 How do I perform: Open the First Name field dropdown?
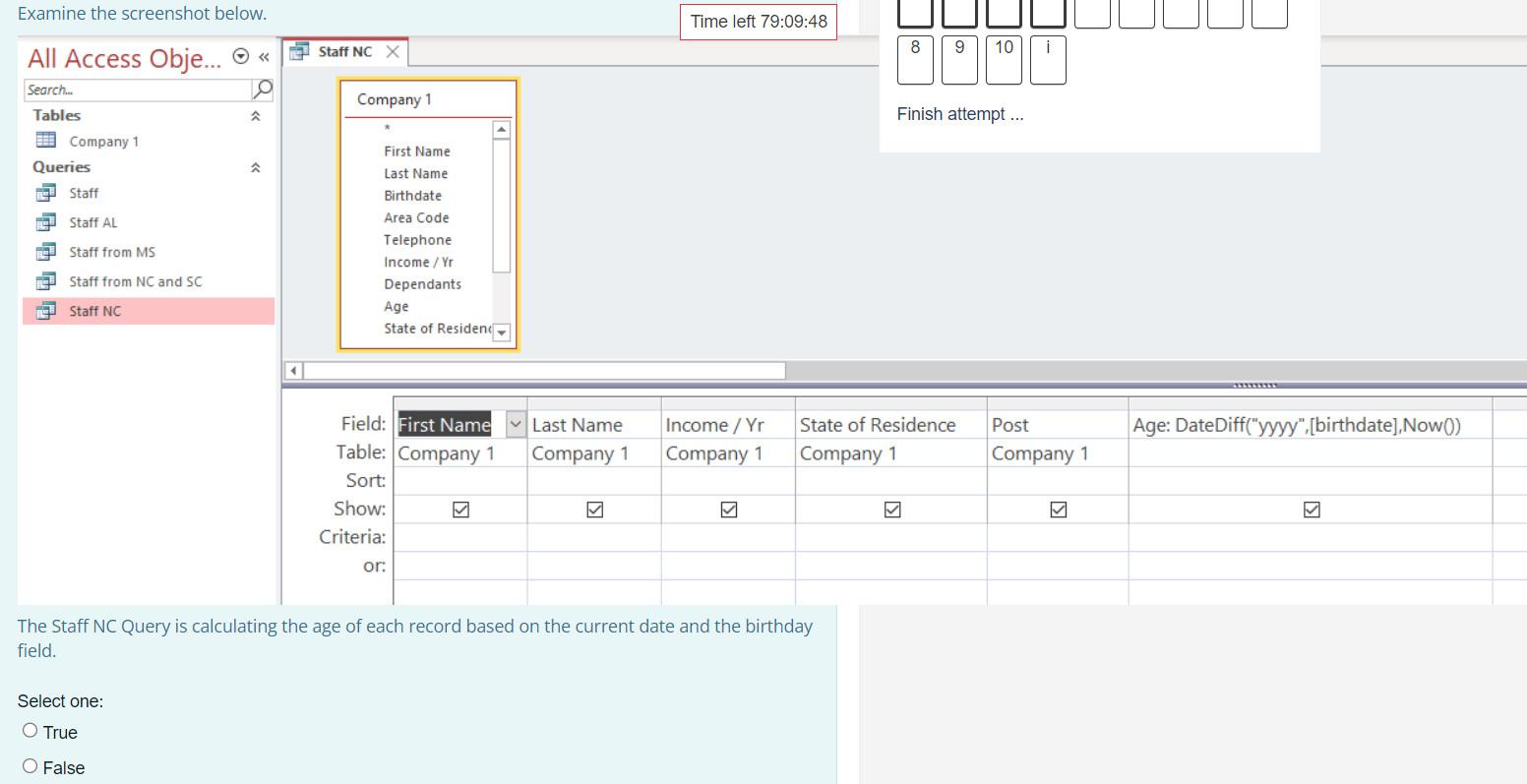(516, 423)
